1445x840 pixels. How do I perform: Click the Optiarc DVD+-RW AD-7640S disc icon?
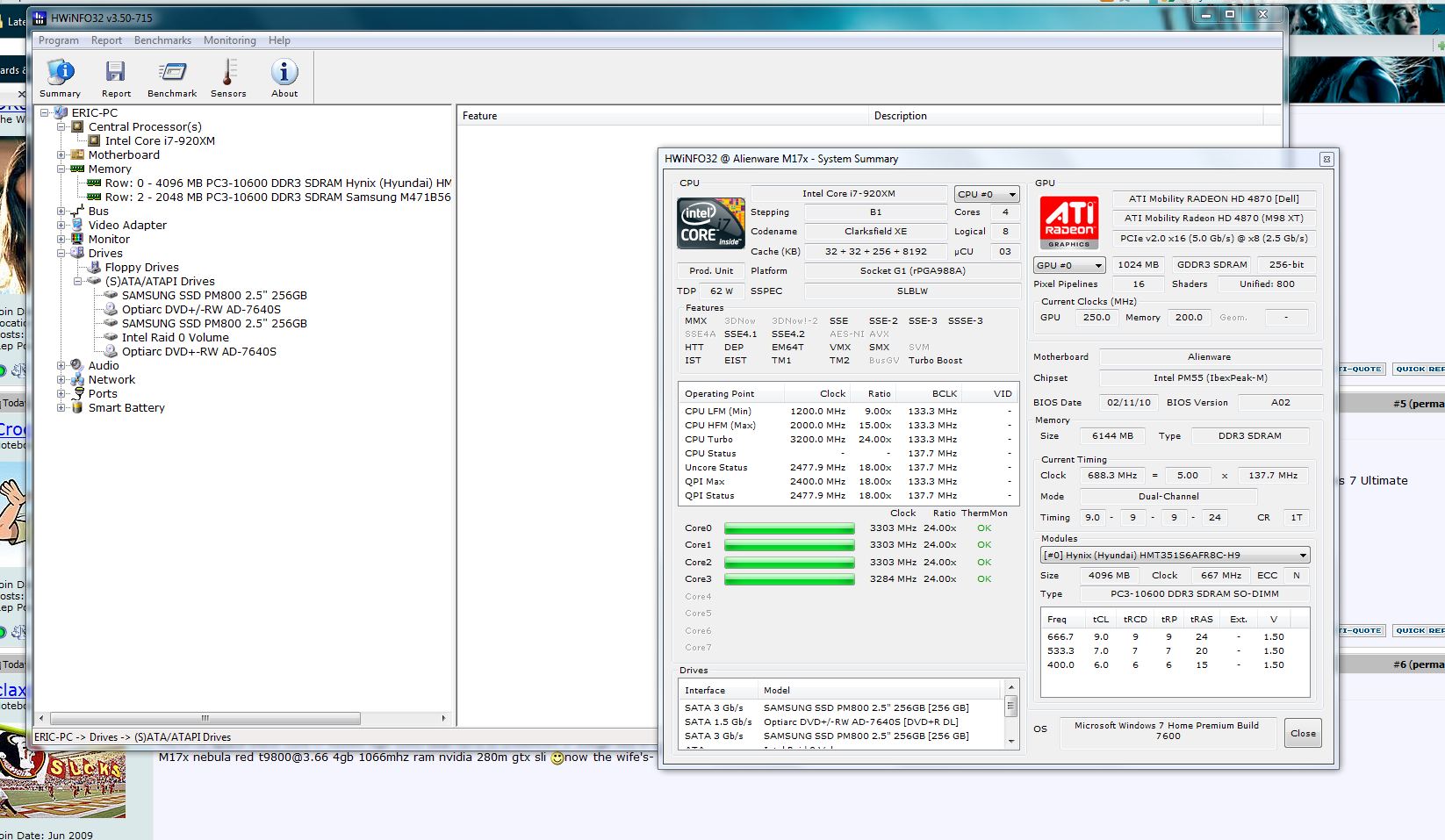pyautogui.click(x=111, y=351)
